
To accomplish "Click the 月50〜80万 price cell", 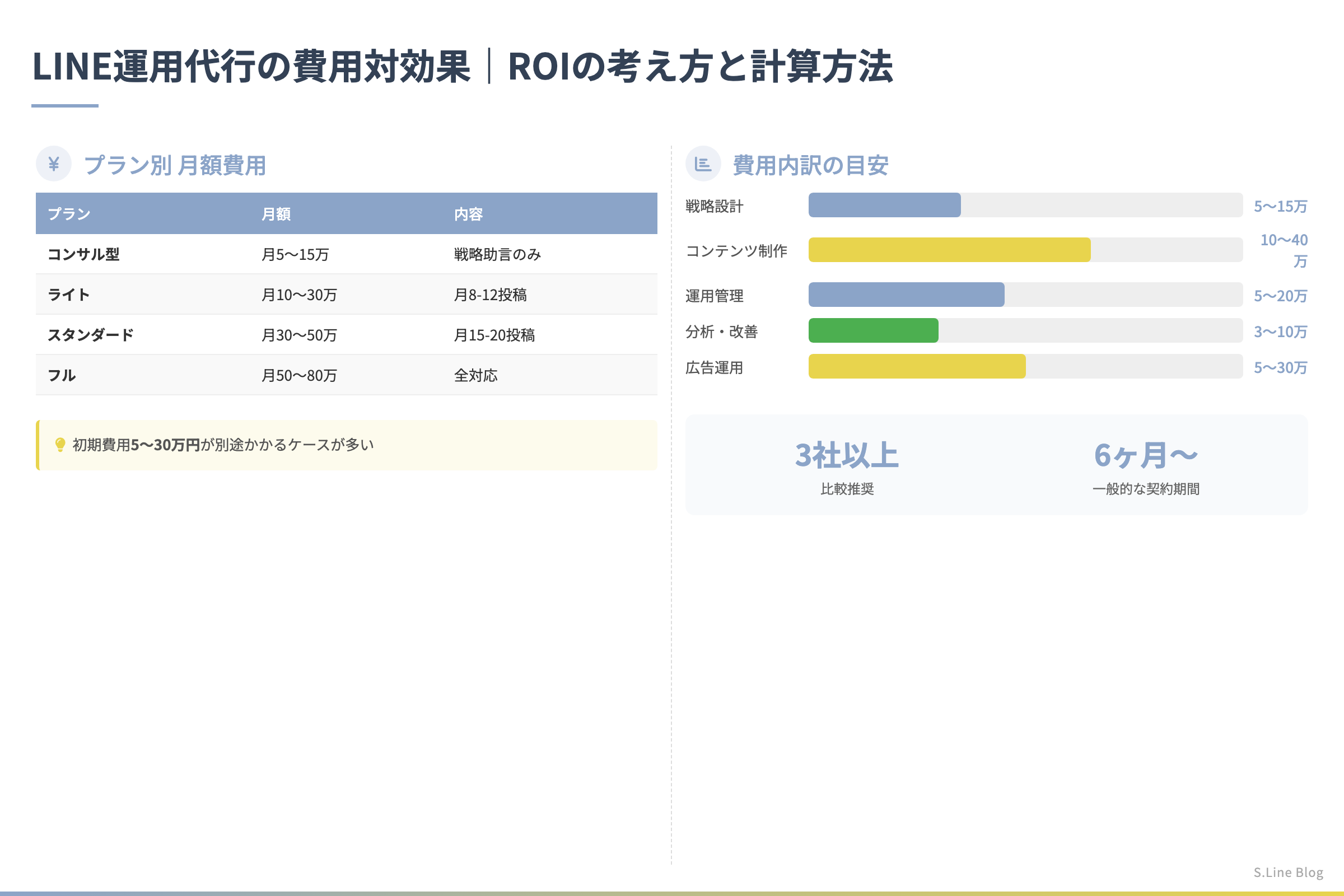I will (x=299, y=375).
